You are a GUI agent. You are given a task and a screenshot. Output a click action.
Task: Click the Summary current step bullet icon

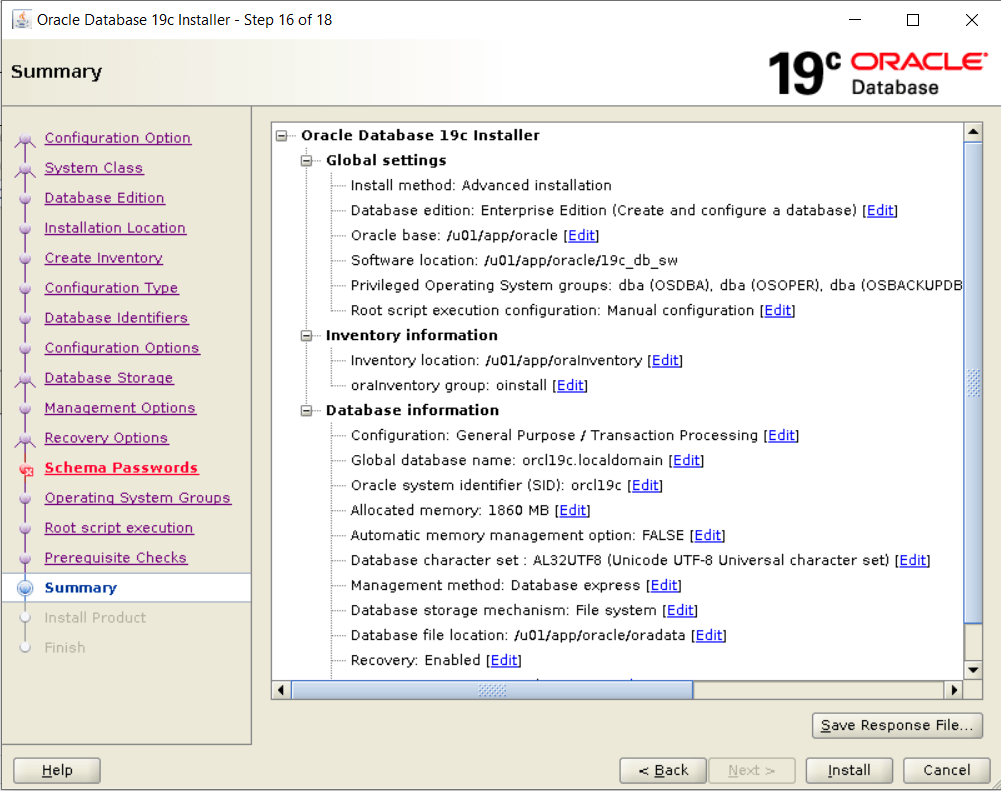pos(26,588)
